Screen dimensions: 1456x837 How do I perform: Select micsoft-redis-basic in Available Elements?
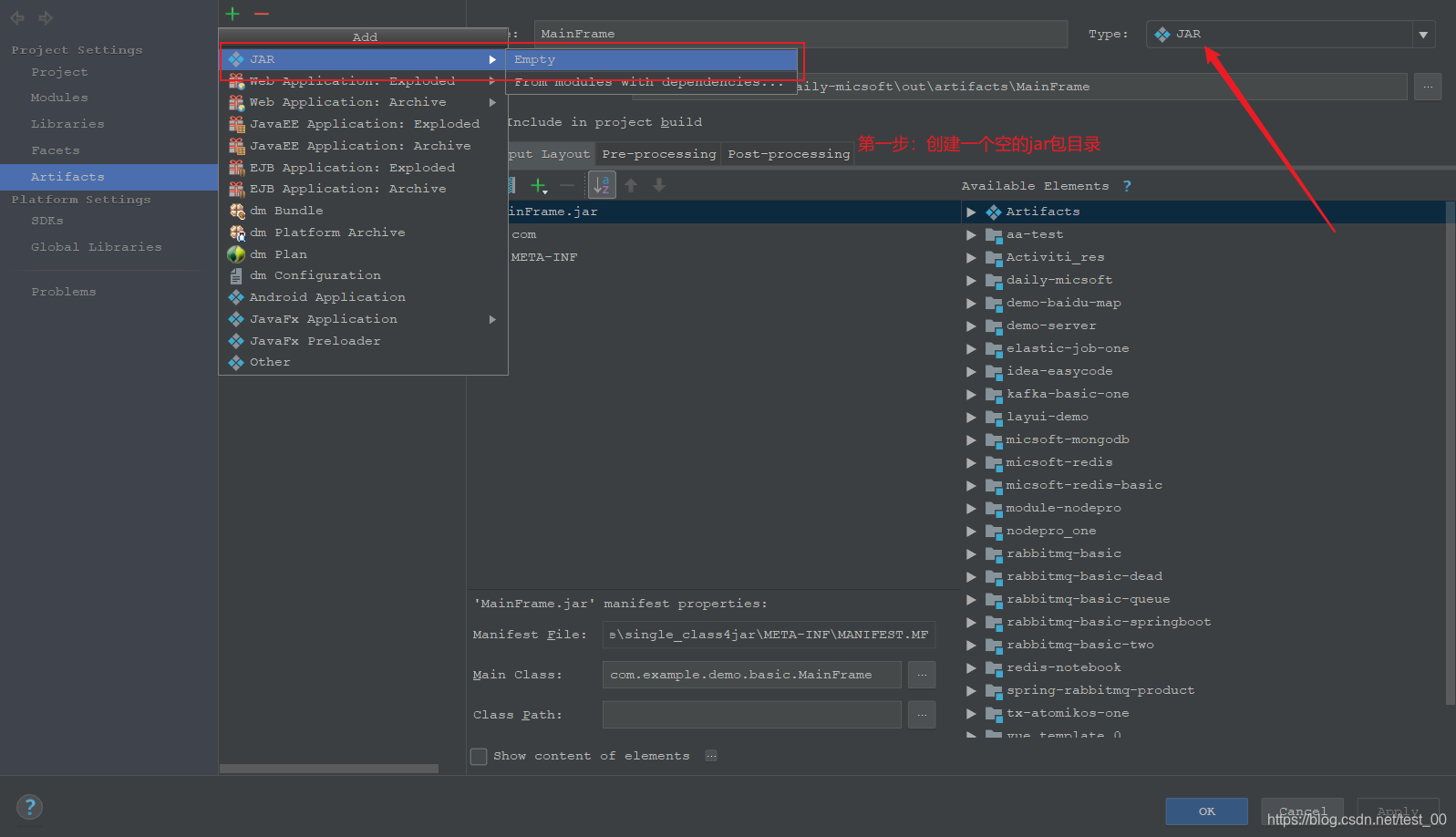pos(1084,485)
